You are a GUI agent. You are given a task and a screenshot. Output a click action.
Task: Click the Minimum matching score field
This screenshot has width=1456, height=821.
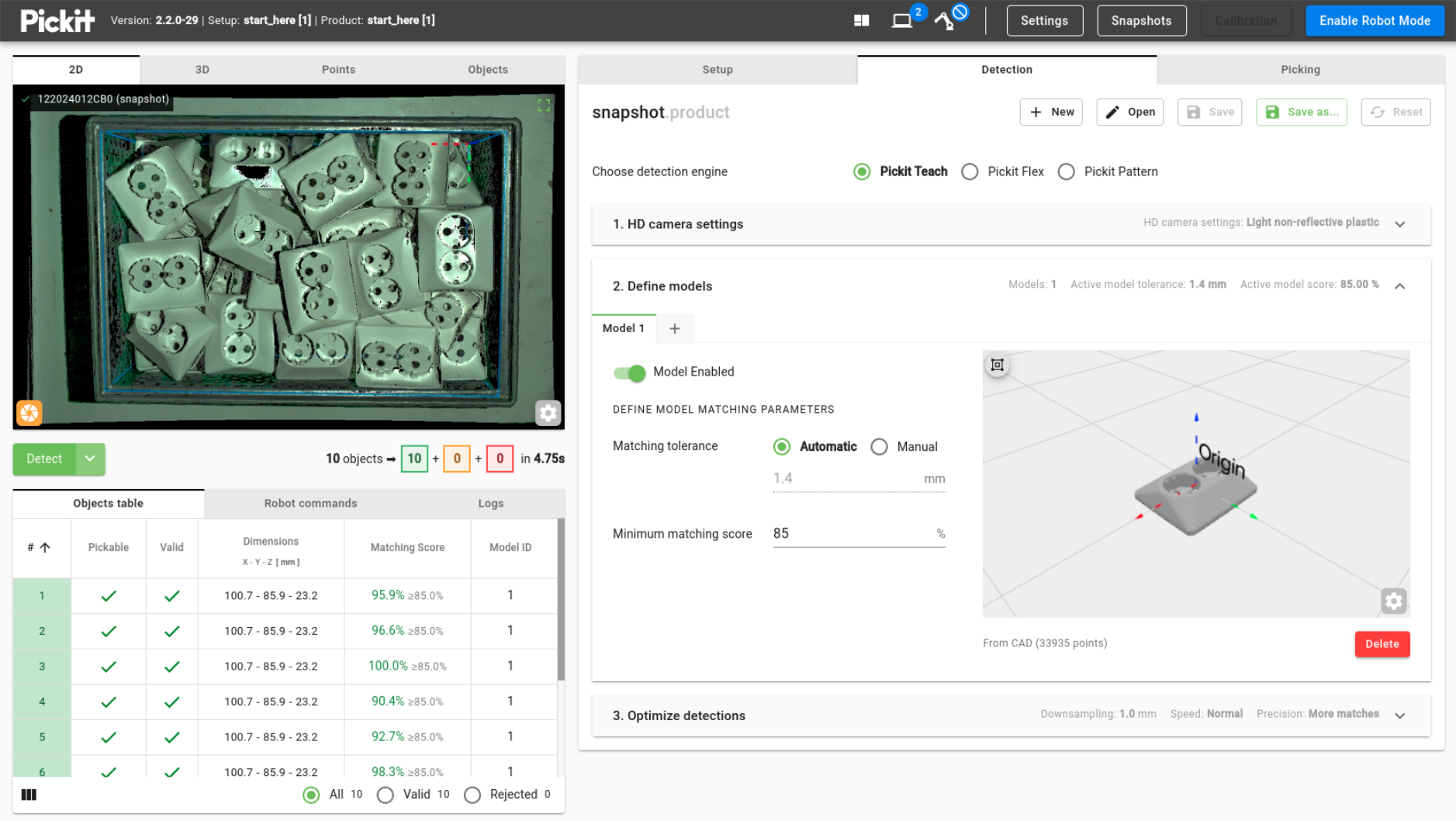pos(859,533)
